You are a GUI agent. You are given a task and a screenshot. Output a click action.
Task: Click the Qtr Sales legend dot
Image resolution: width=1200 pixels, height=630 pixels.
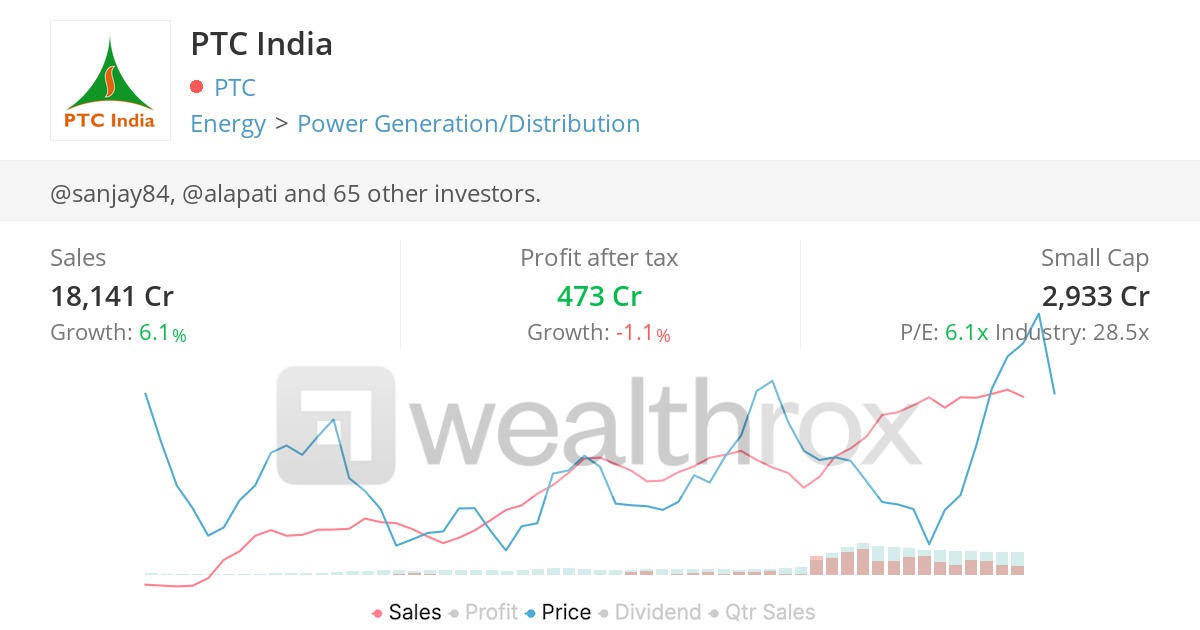point(712,611)
